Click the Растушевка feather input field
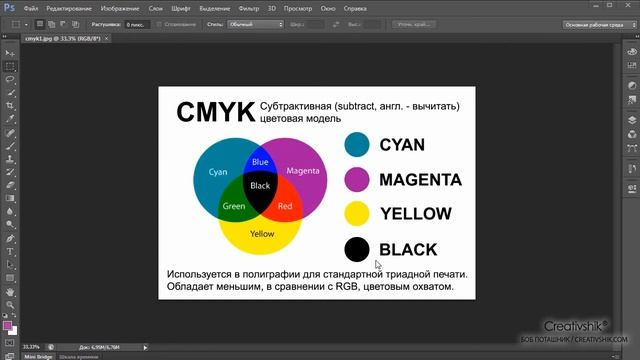 (137, 25)
